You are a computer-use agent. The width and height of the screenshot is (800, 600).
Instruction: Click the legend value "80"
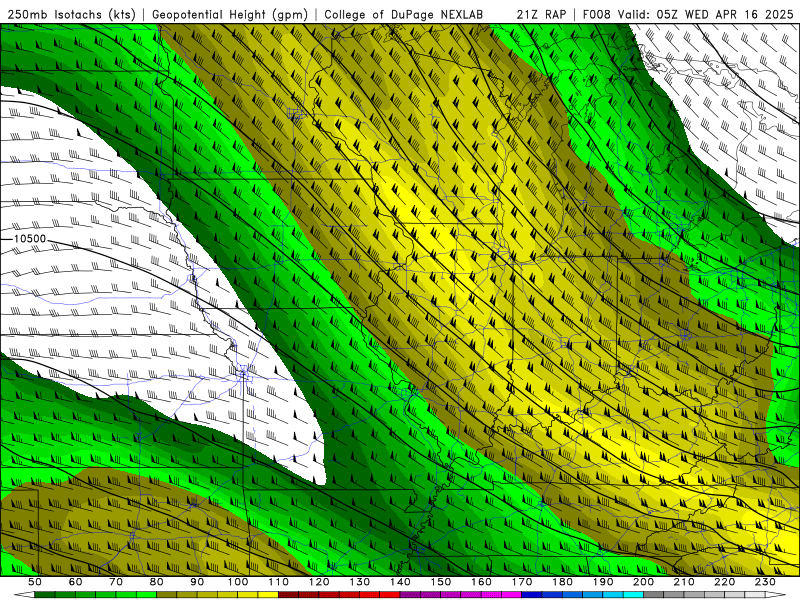157,582
